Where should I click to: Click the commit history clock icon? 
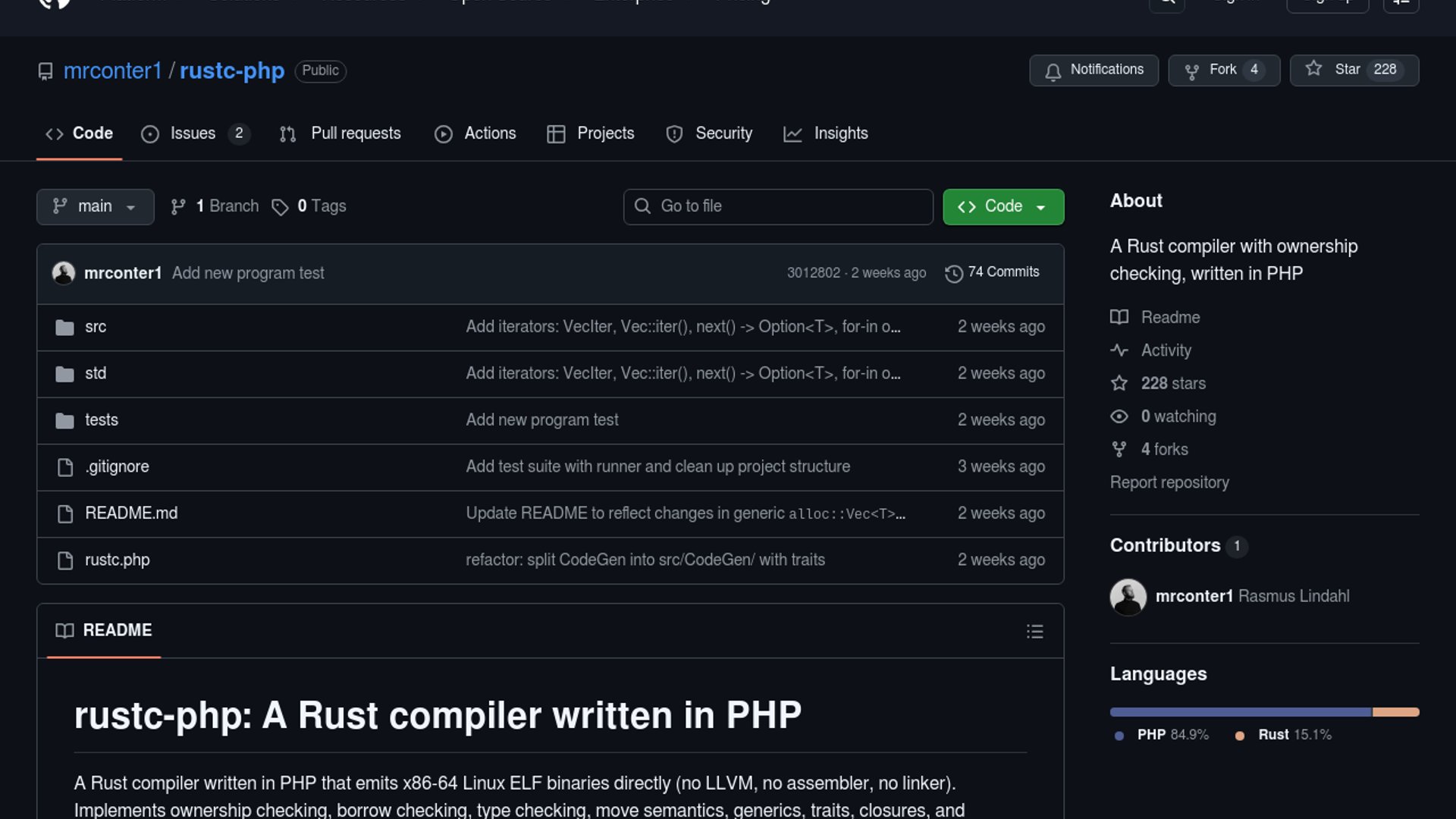[x=953, y=273]
